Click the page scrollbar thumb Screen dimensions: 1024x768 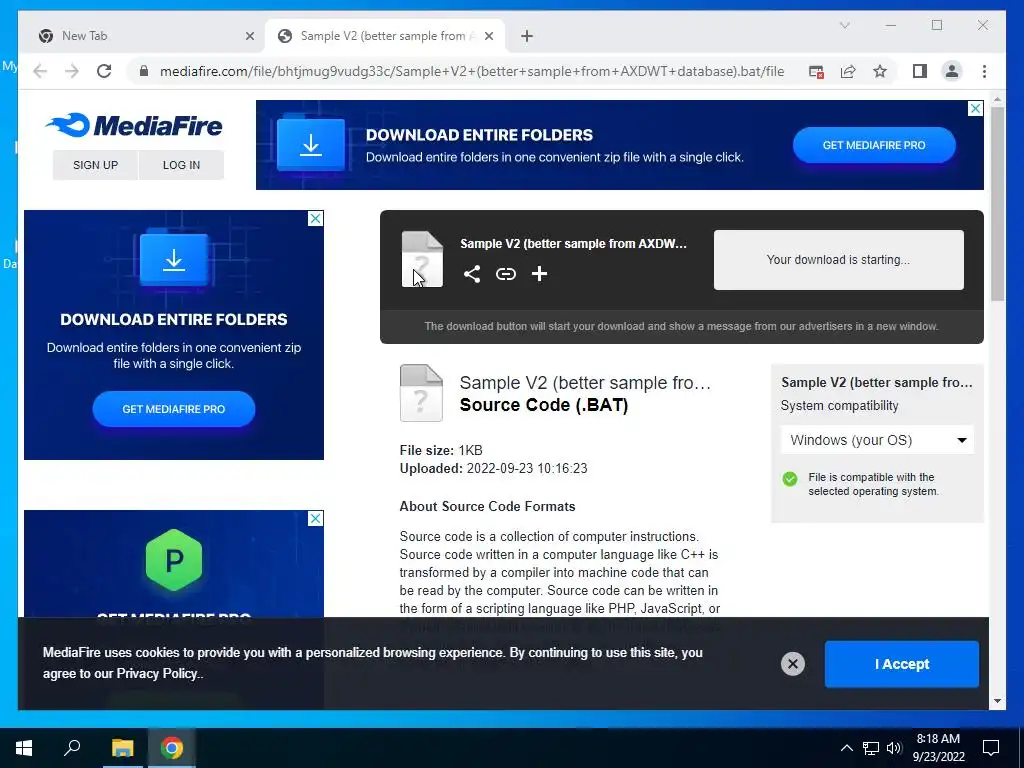pos(997,203)
